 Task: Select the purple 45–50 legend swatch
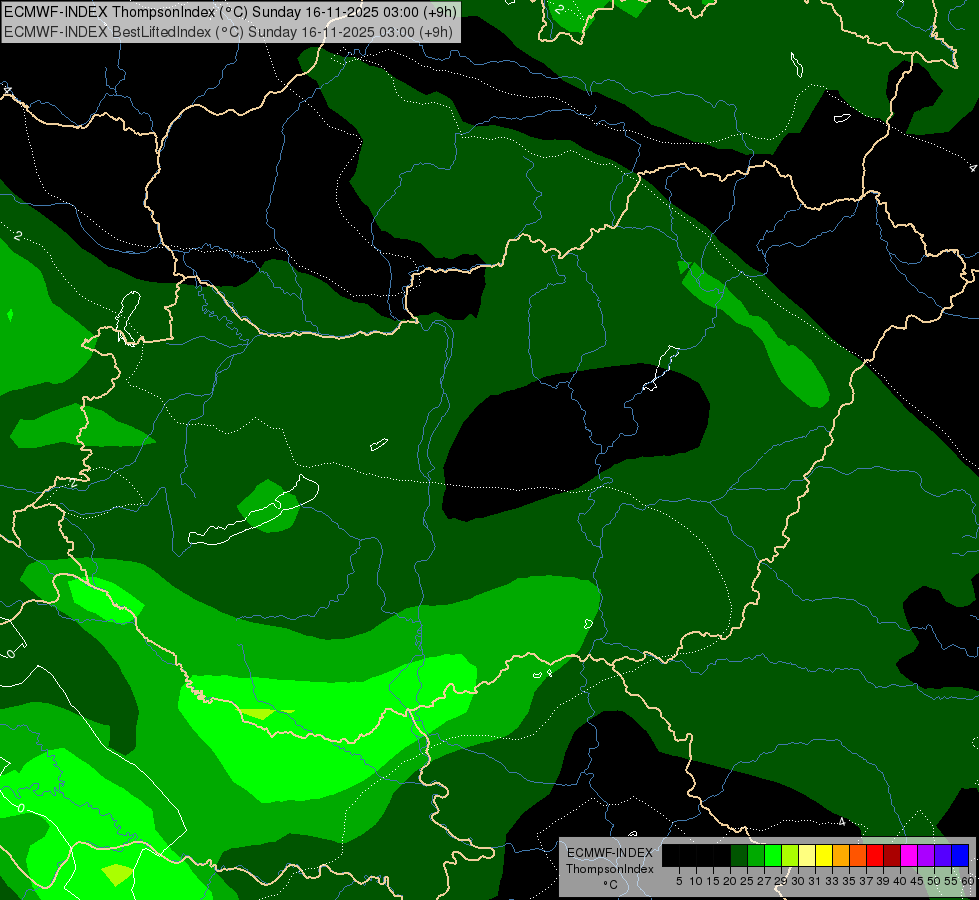(x=926, y=856)
